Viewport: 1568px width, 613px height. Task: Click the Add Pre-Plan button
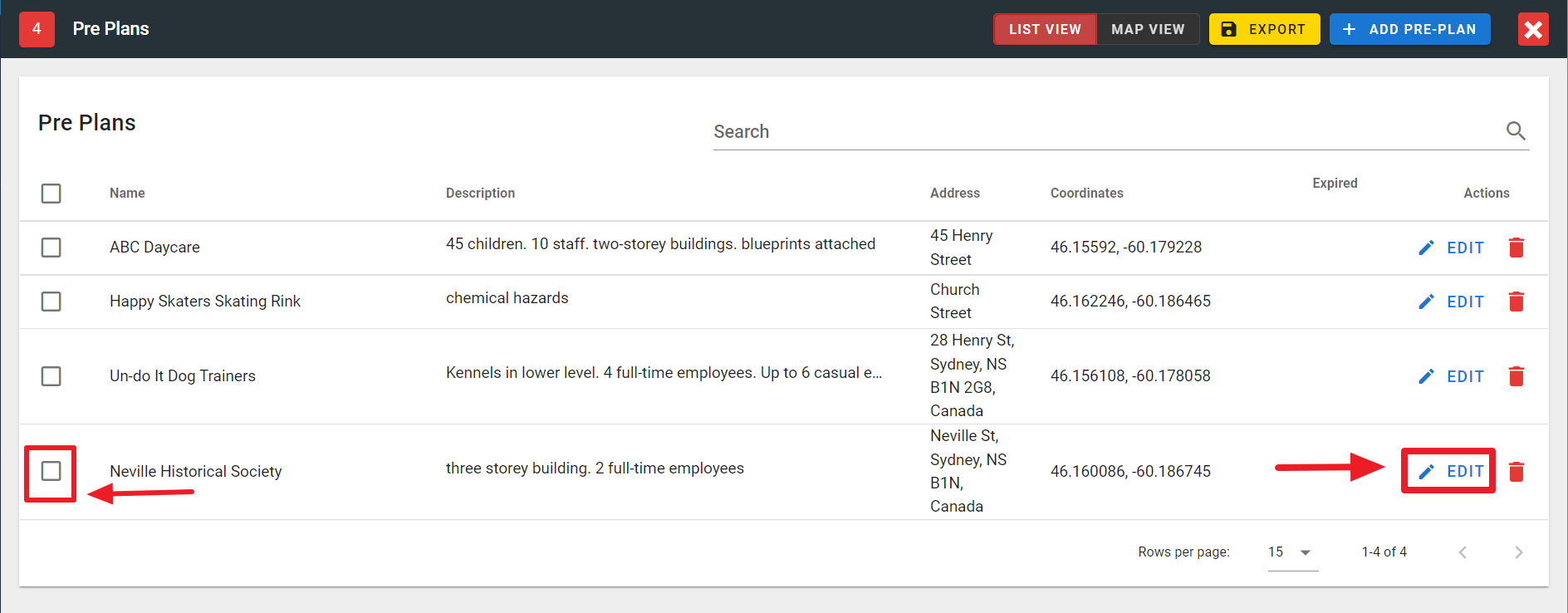pos(1409,29)
